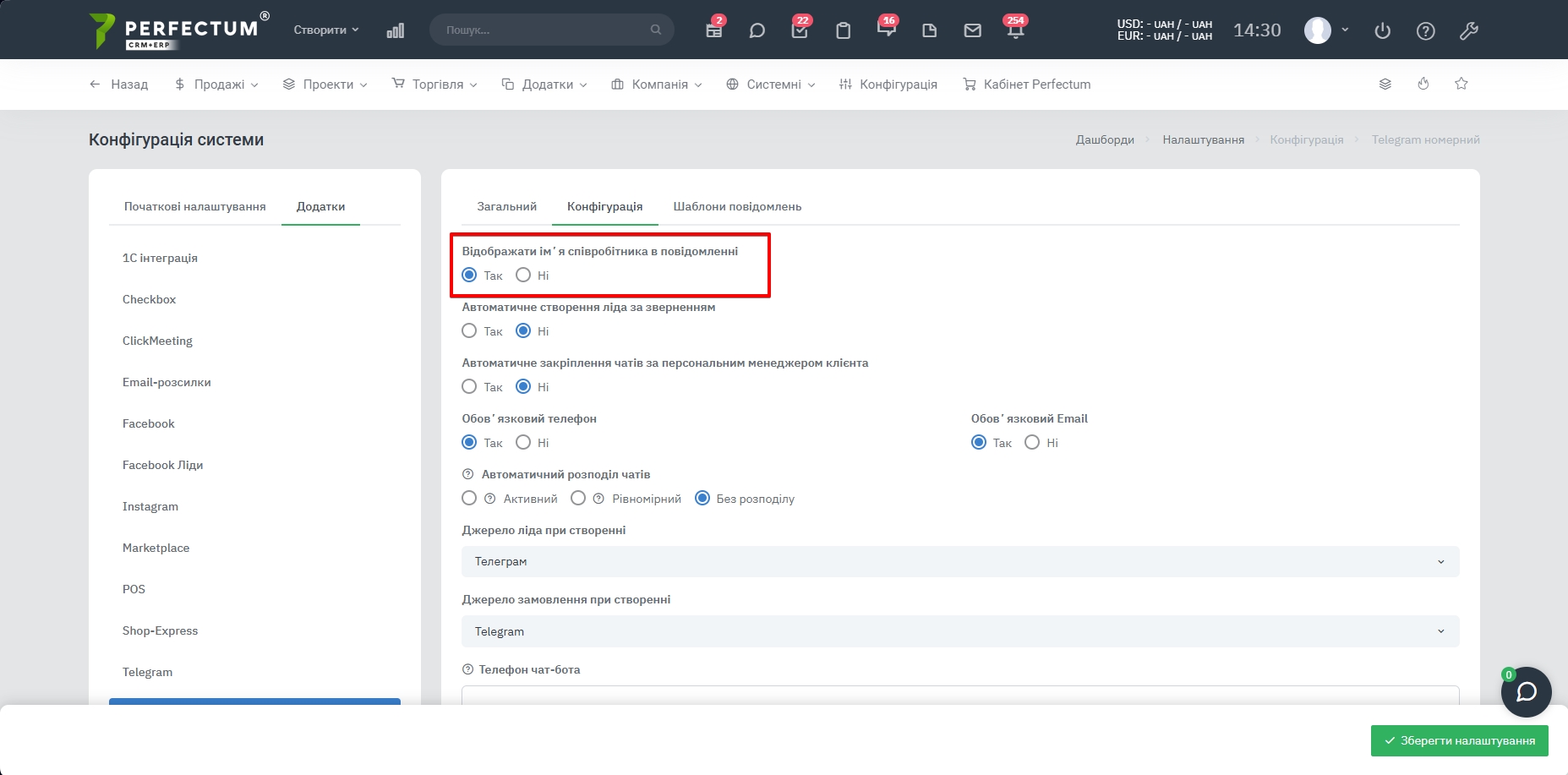Open the chat bubble icon in header

[757, 30]
